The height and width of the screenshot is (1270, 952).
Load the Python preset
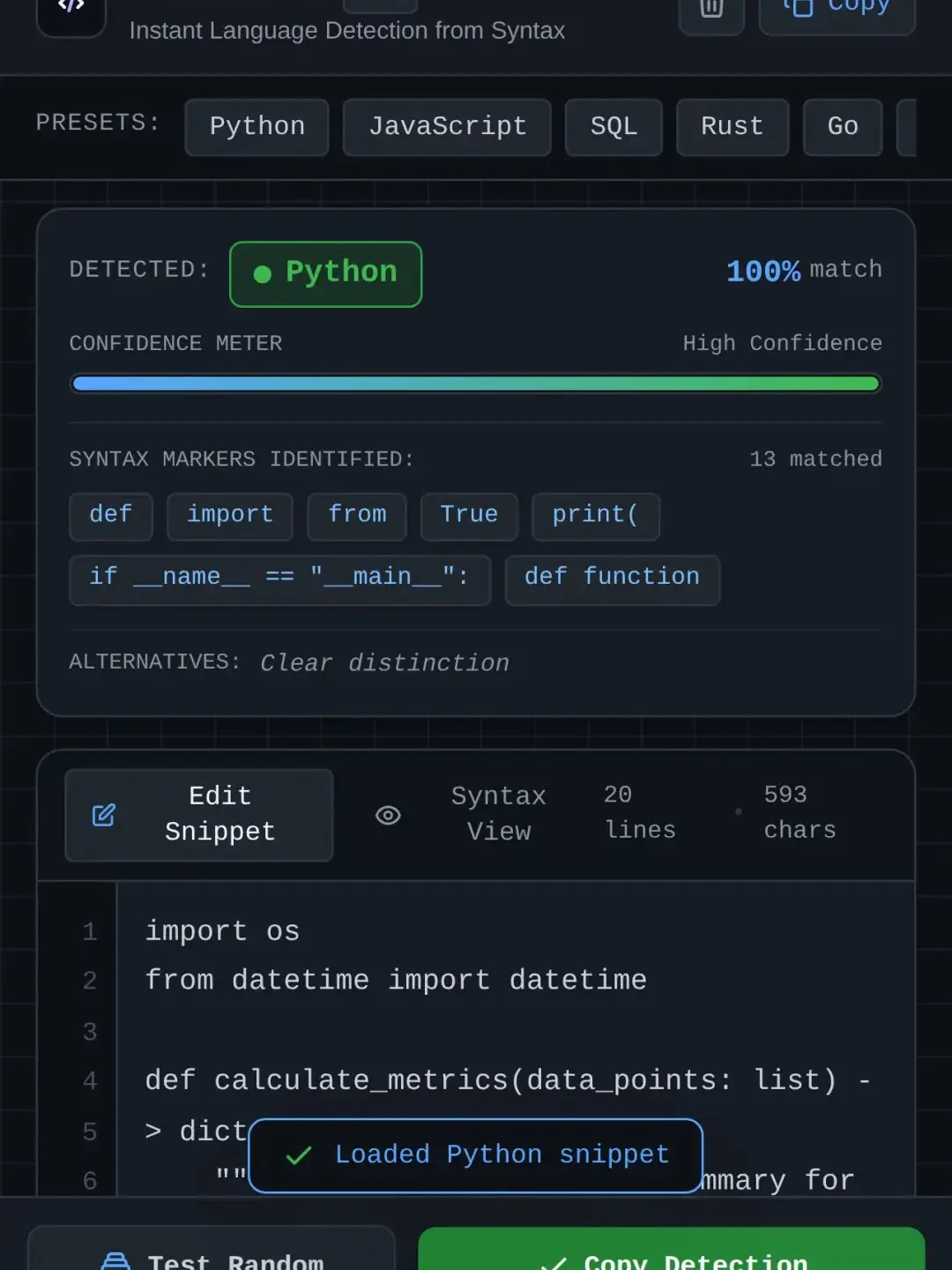coord(257,127)
